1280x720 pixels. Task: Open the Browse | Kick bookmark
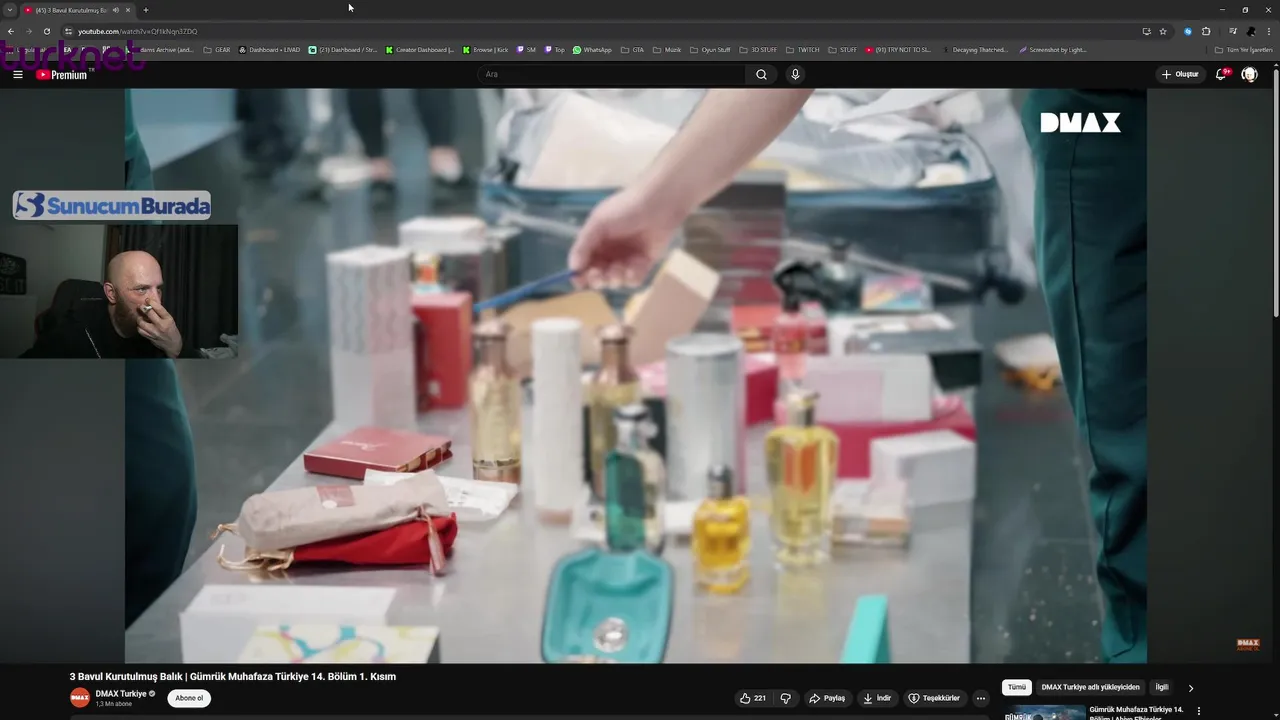coord(485,49)
